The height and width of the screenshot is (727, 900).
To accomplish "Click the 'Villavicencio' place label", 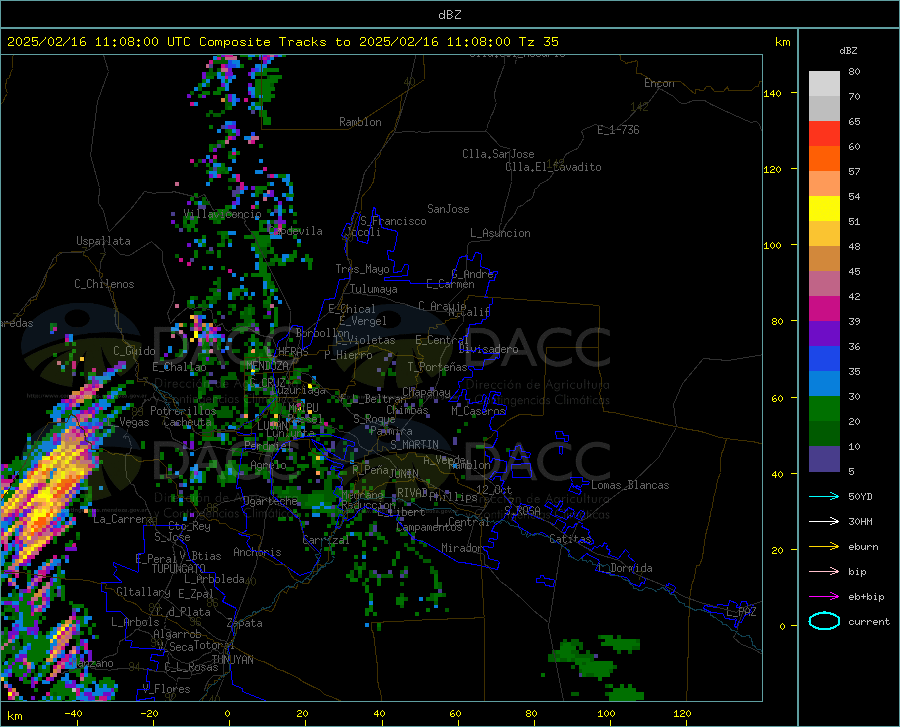I will (222, 214).
